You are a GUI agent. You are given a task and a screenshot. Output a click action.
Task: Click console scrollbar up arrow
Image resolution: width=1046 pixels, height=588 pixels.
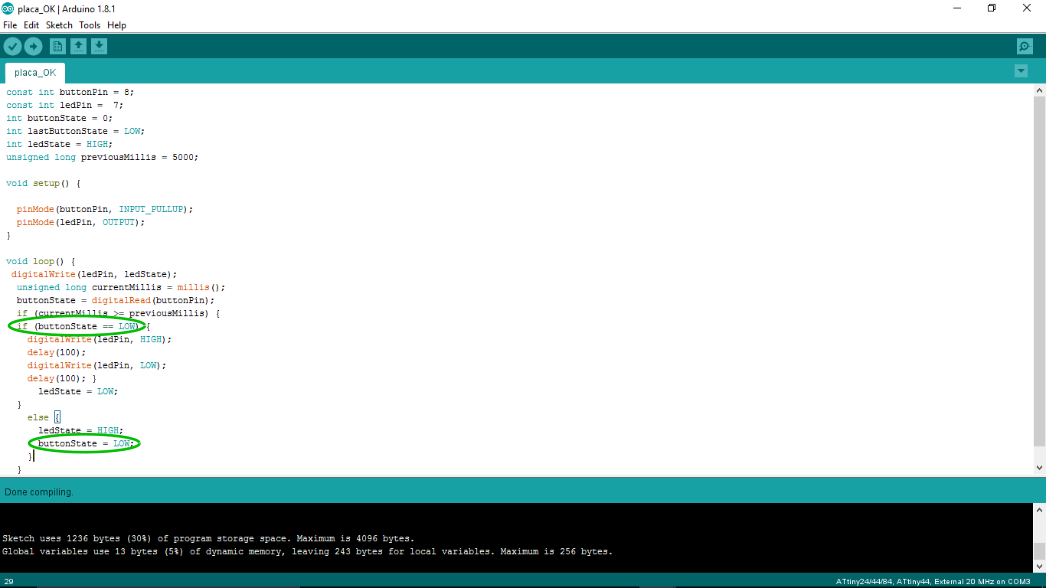[1039, 509]
